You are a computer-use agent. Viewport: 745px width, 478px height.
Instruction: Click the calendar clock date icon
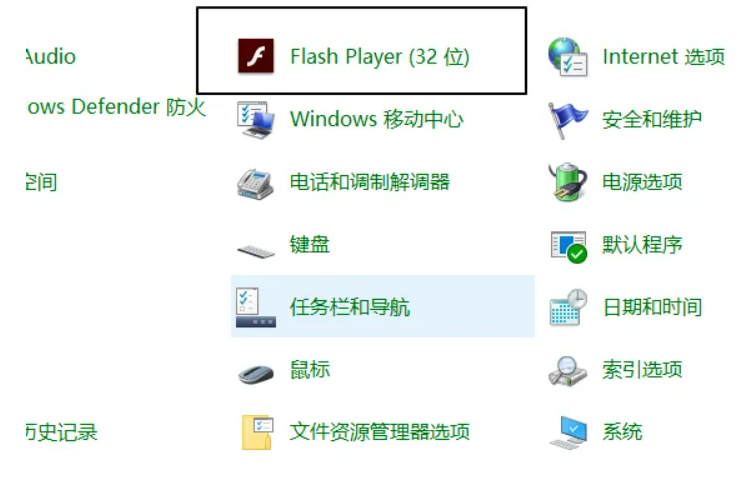(568, 307)
